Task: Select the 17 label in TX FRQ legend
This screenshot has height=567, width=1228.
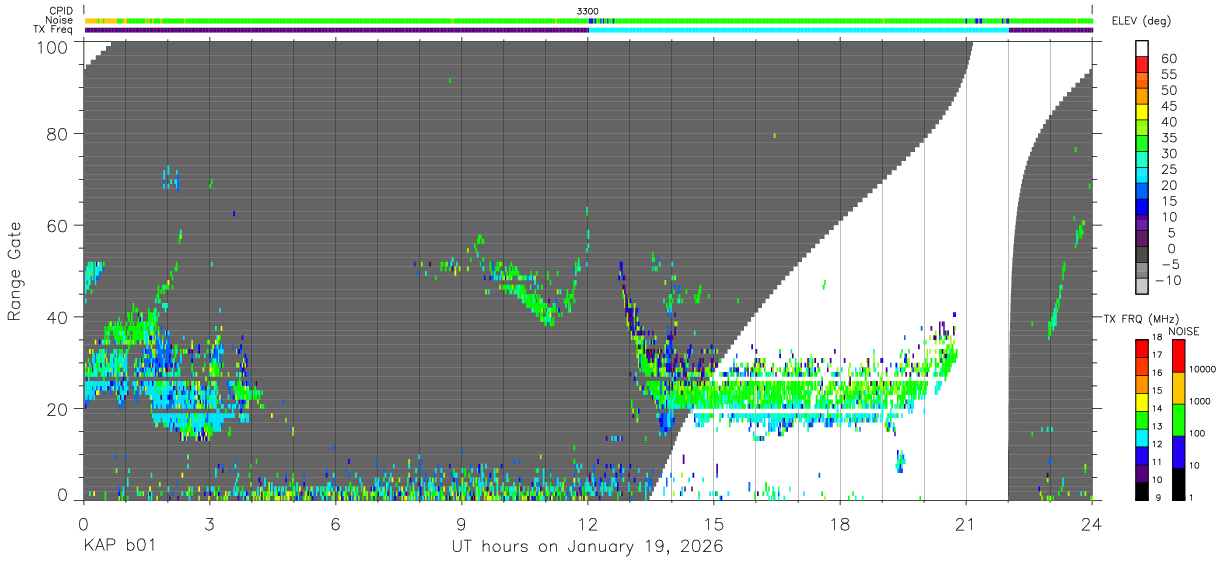Action: tap(1157, 355)
